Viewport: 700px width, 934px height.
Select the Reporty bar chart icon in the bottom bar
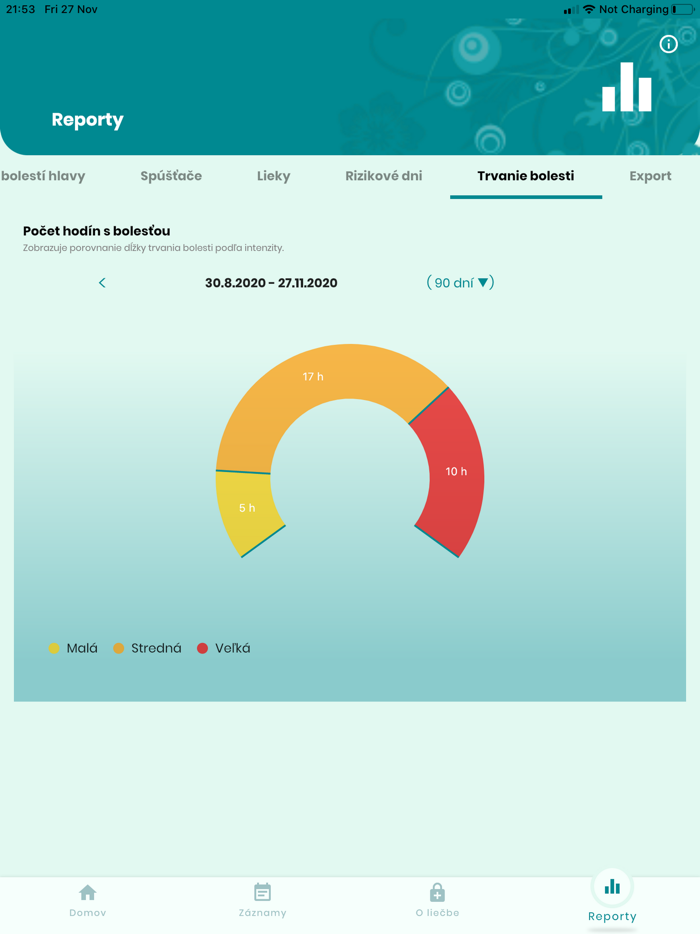(x=612, y=887)
